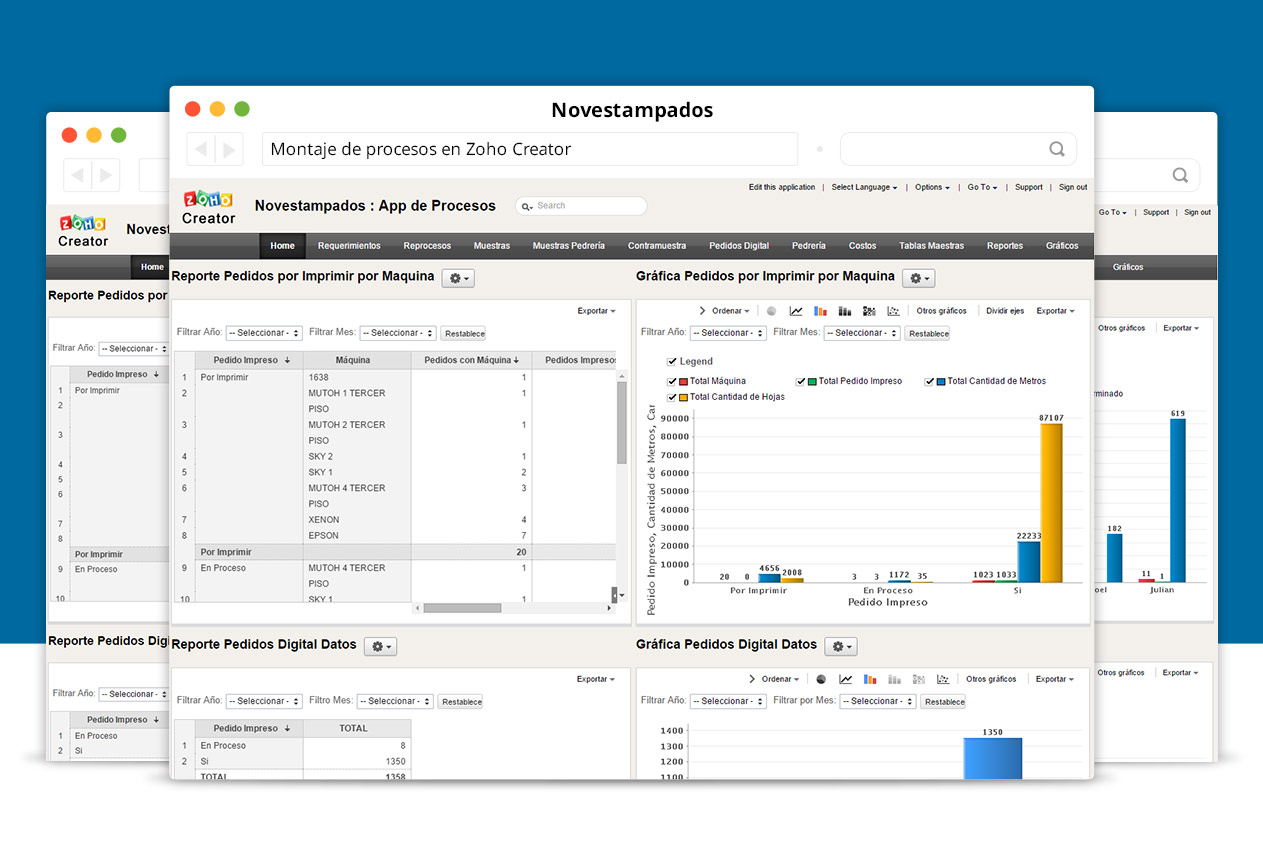Click address bar reading Montaje de procesos
The width and height of the screenshot is (1263, 860).
pyautogui.click(x=530, y=149)
